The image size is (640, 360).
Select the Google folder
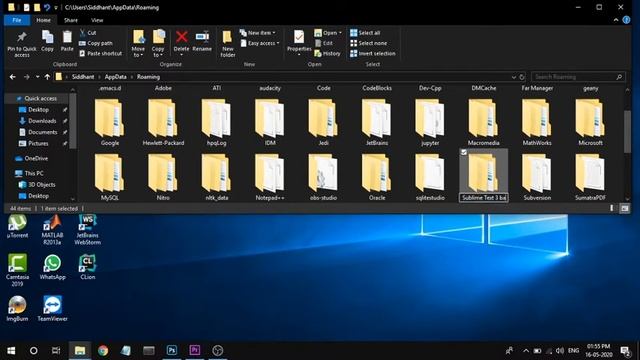pos(109,122)
